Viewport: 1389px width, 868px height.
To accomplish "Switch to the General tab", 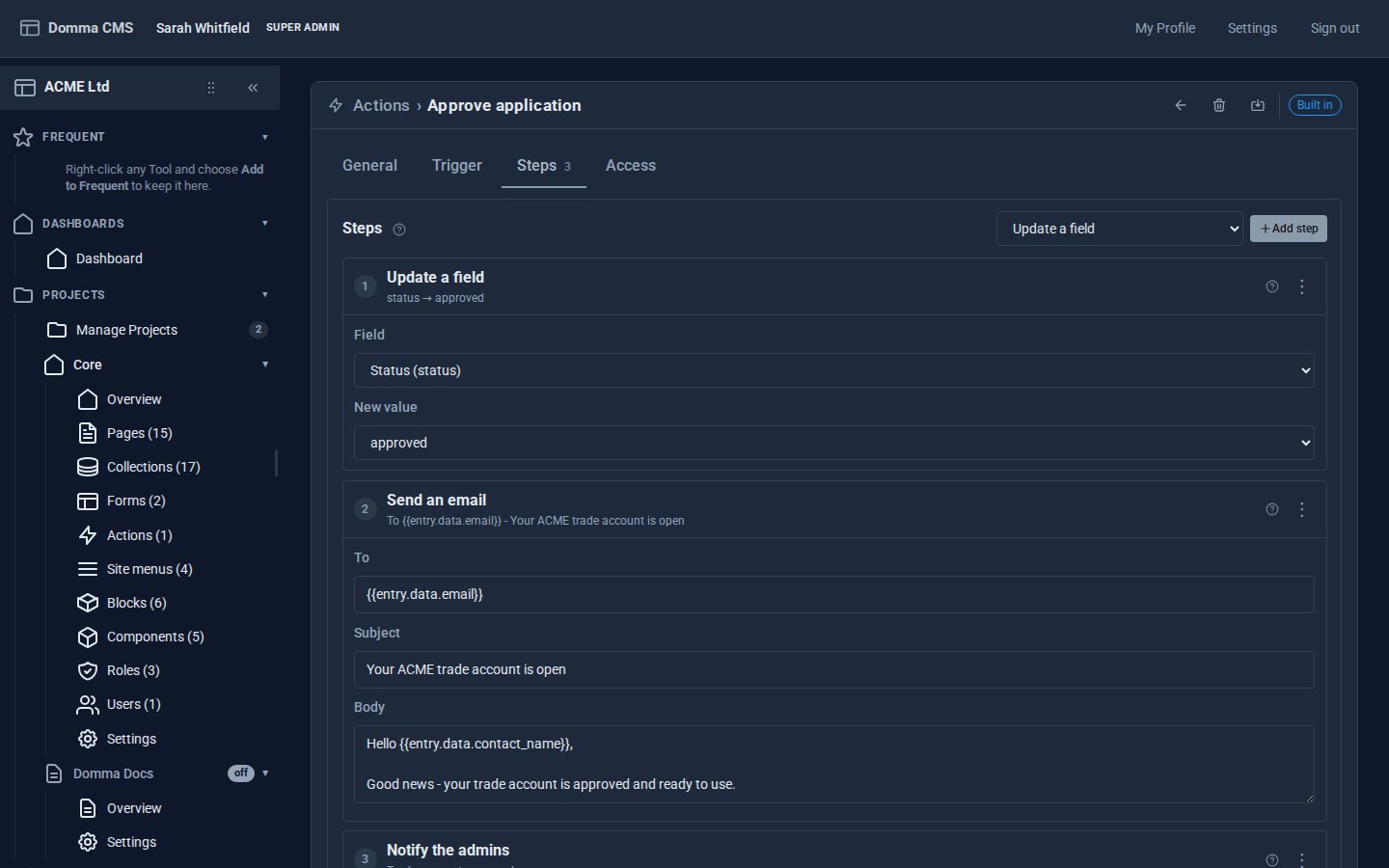I will pos(369,166).
